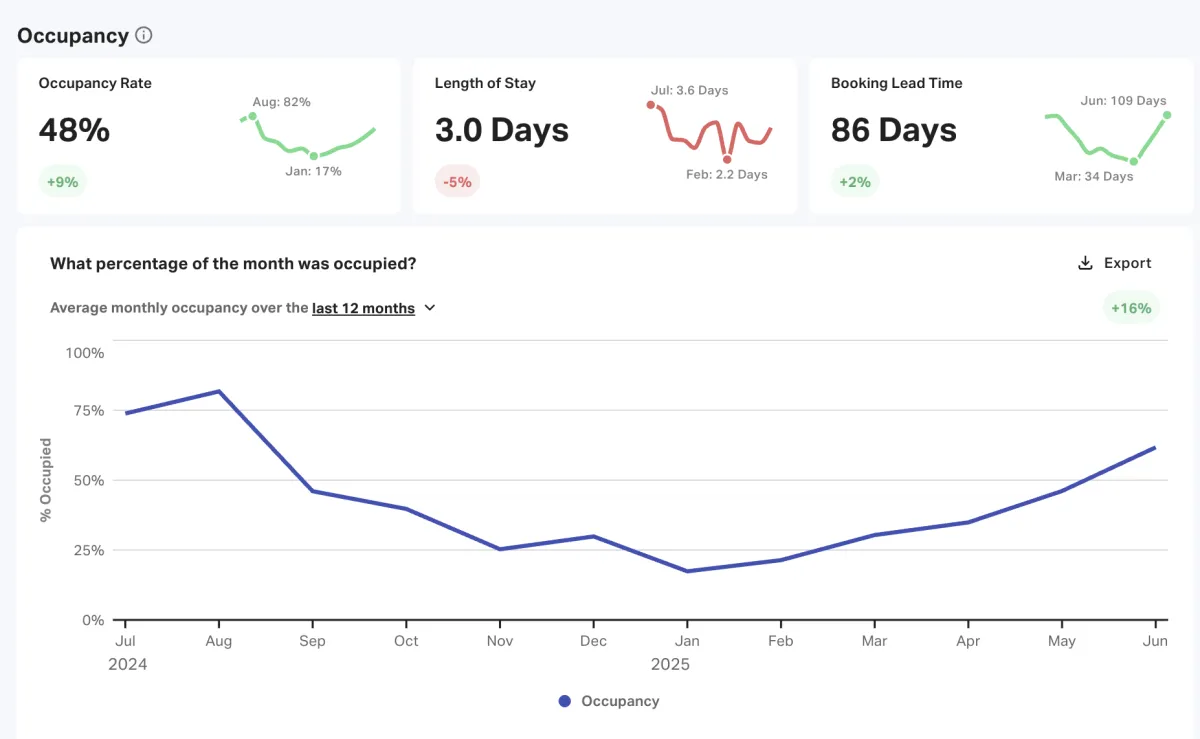Click the Occupancy info icon
The height and width of the screenshot is (739, 1200).
[x=144, y=36]
